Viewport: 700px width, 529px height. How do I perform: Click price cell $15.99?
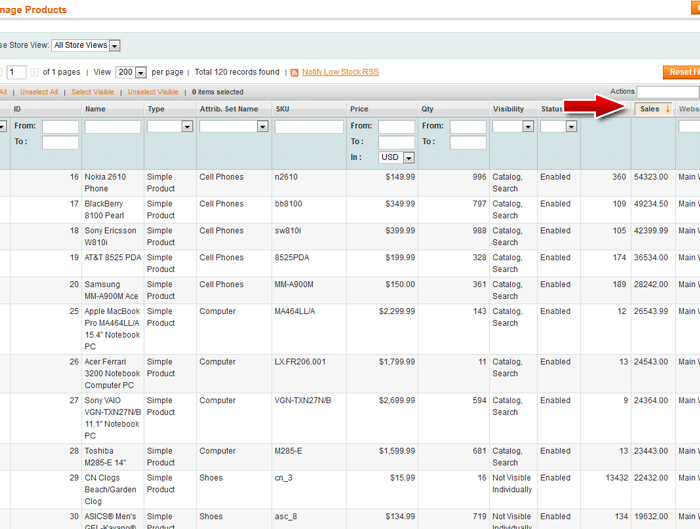402,478
